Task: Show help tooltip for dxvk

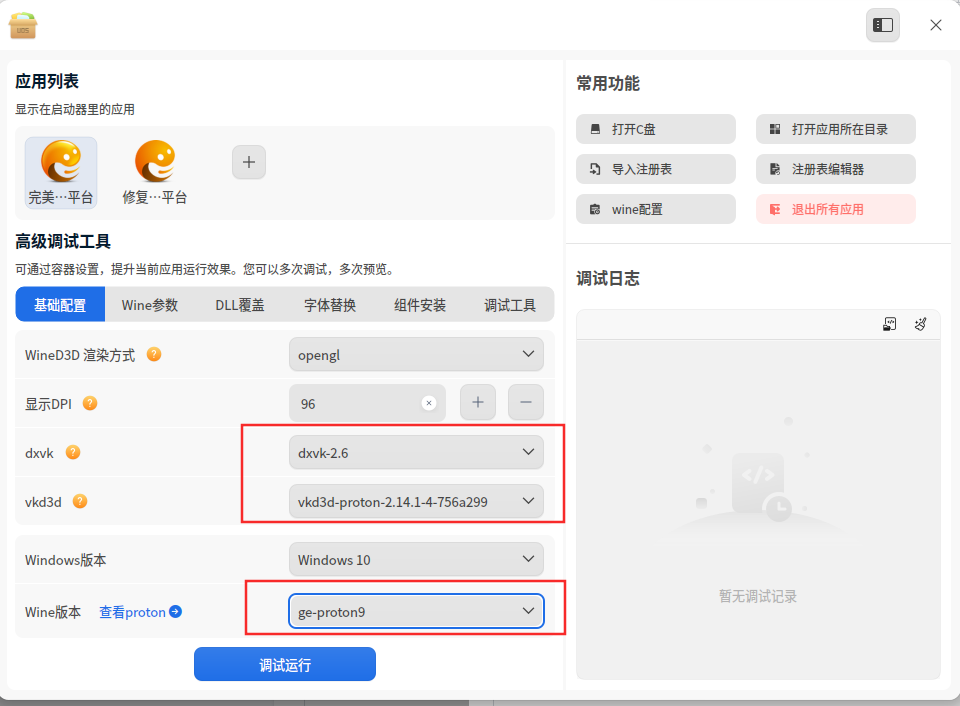Action: (x=73, y=453)
